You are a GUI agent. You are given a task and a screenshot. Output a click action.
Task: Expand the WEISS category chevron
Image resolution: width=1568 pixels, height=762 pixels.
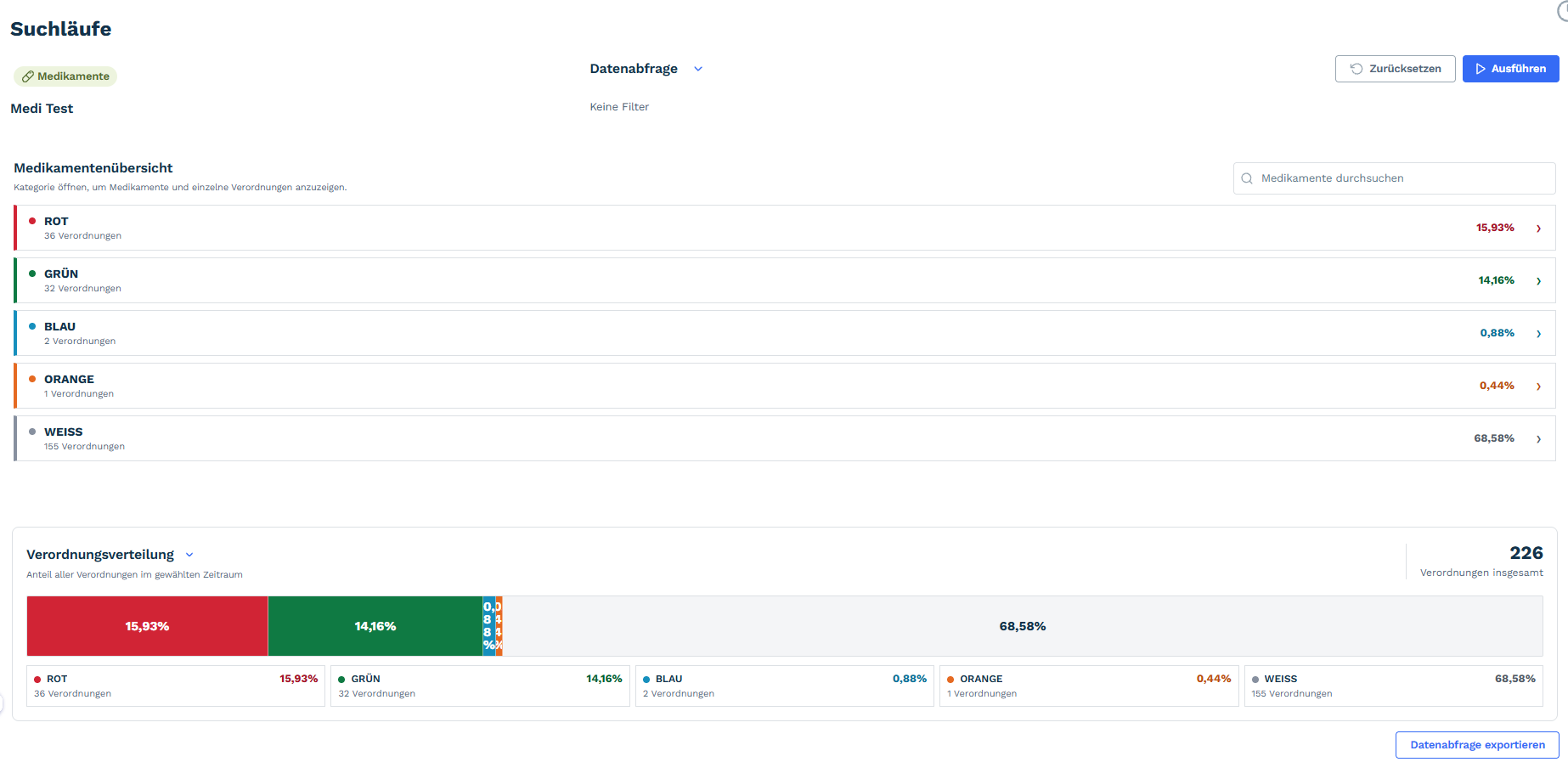(1538, 439)
